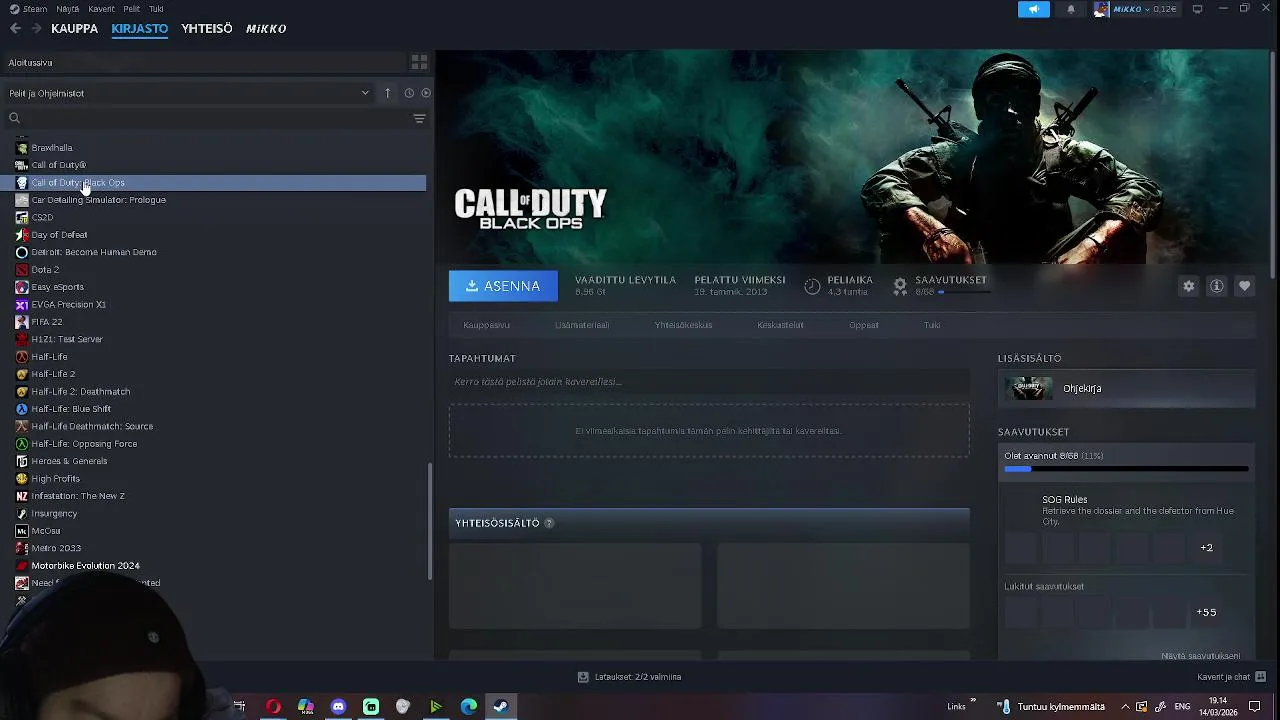1280x720 pixels.
Task: Open Discord from the taskbar
Action: [x=338, y=706]
